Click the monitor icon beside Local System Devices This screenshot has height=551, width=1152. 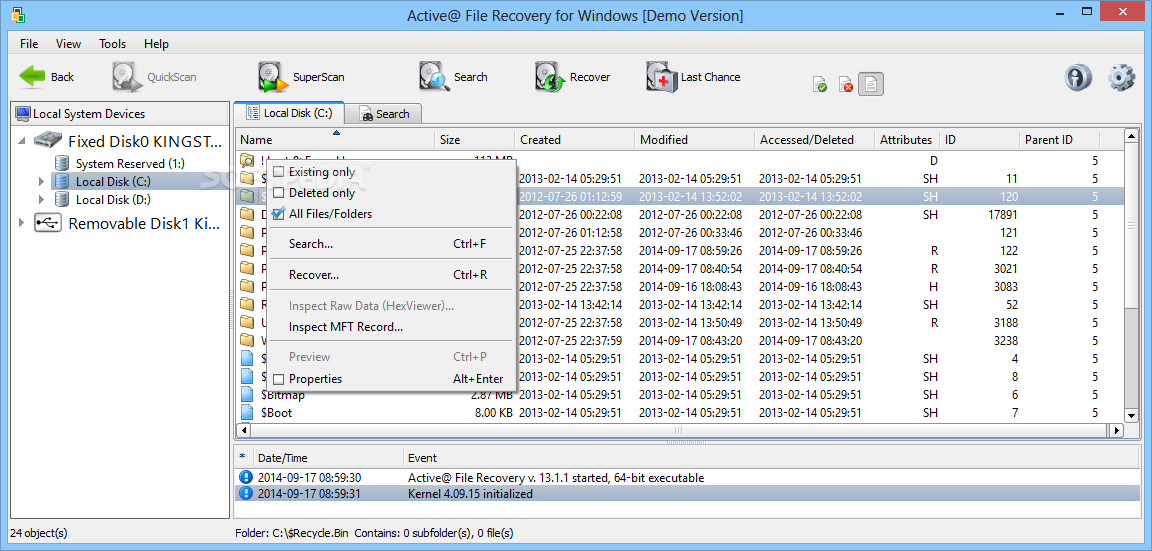click(23, 114)
